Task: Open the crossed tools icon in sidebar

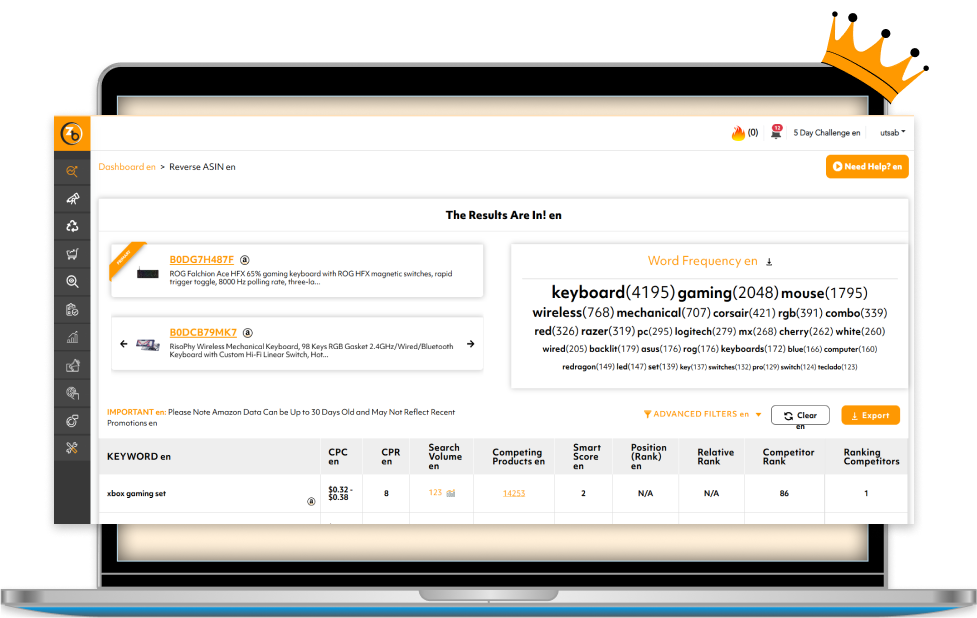Action: tap(72, 448)
